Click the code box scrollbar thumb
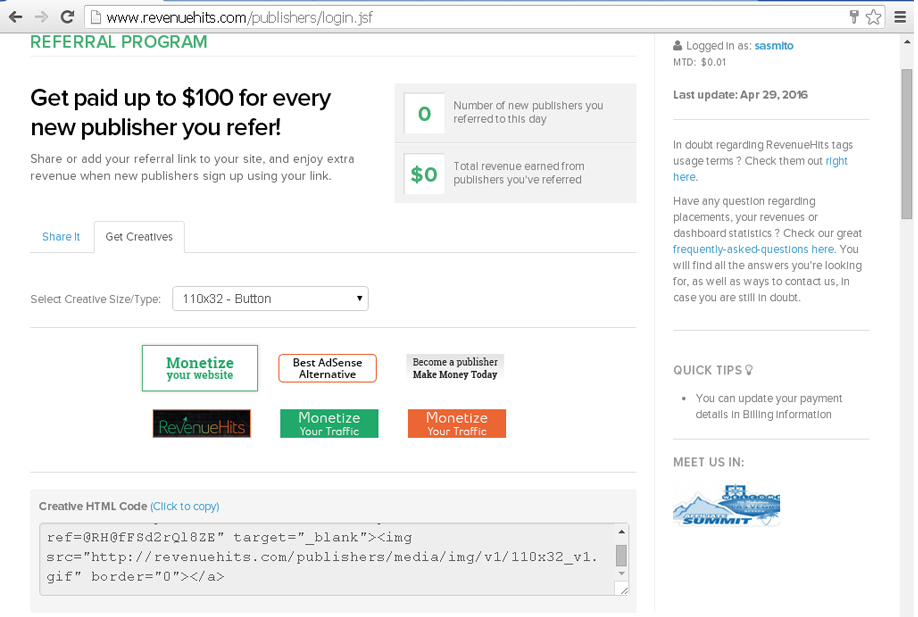Screen dimensions: 918x617 (622, 555)
